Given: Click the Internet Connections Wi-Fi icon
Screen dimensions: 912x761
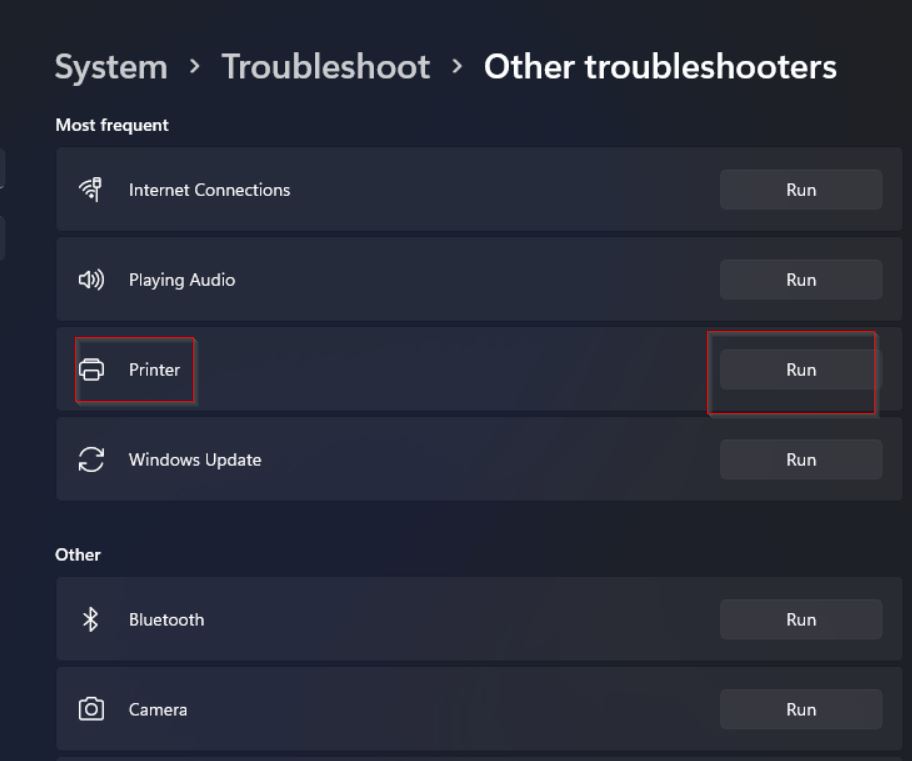Looking at the screenshot, I should (91, 190).
